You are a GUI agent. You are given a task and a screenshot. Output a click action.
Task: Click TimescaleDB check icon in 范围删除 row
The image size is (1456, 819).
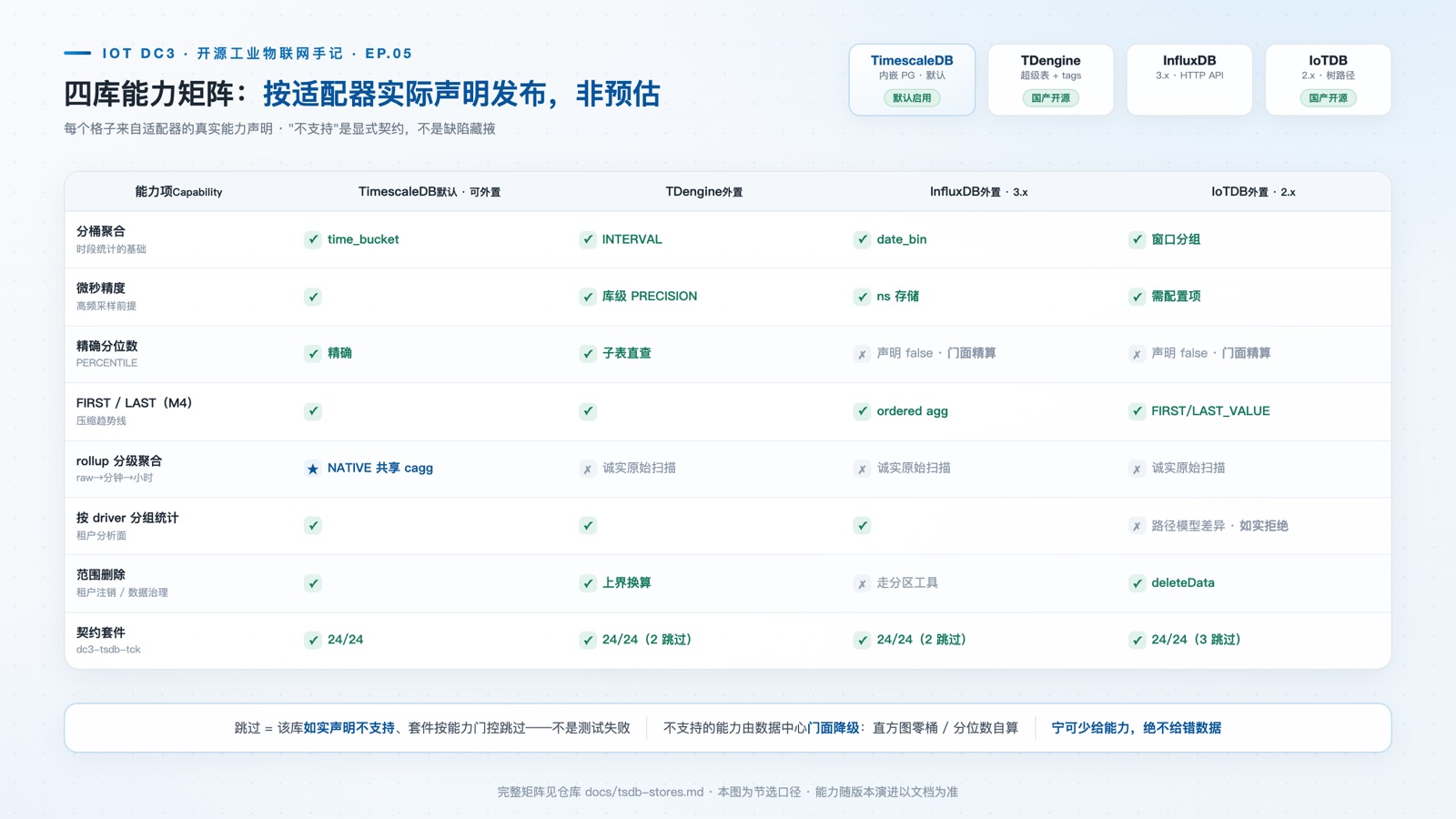tap(313, 583)
